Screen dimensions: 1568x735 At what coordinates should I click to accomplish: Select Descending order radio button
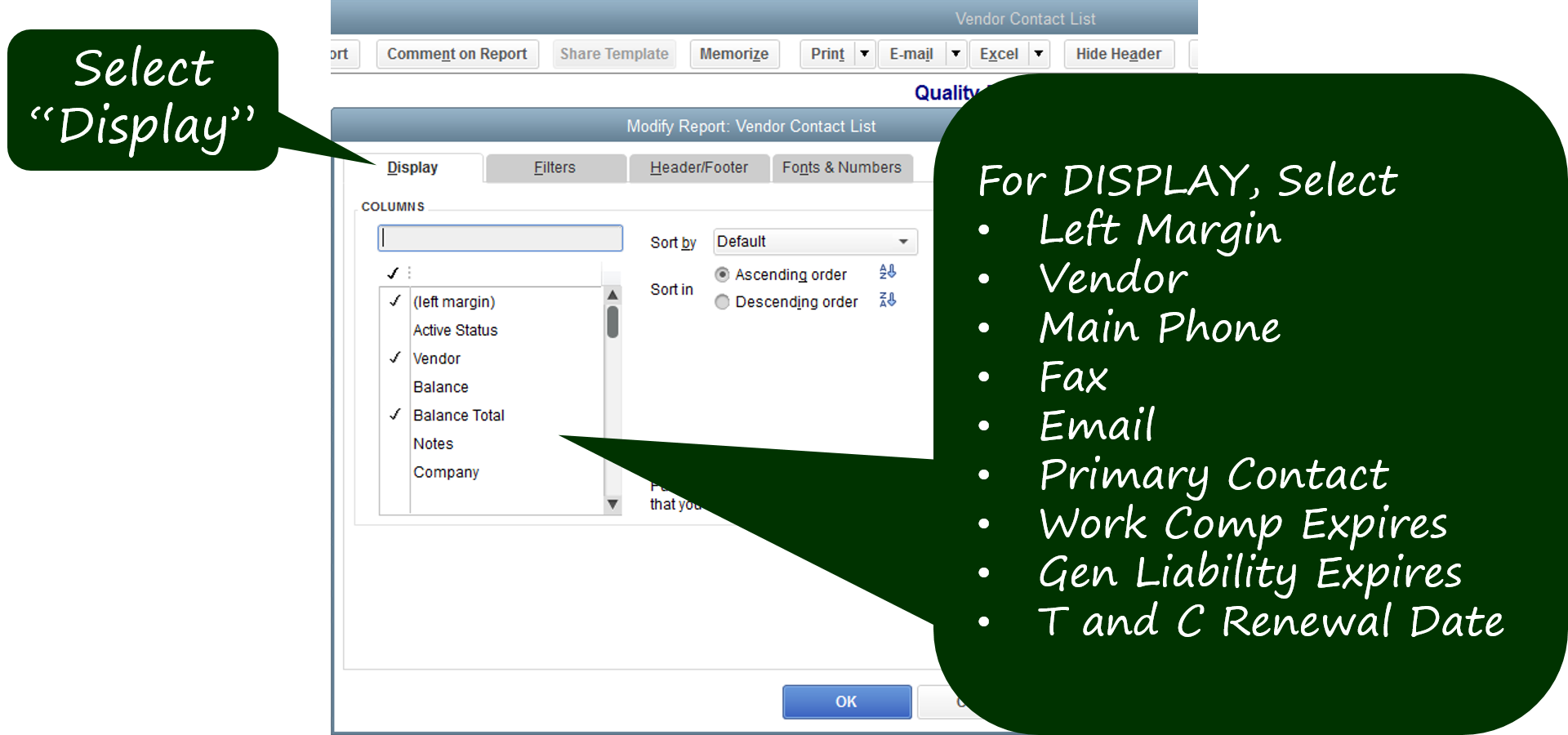722,302
